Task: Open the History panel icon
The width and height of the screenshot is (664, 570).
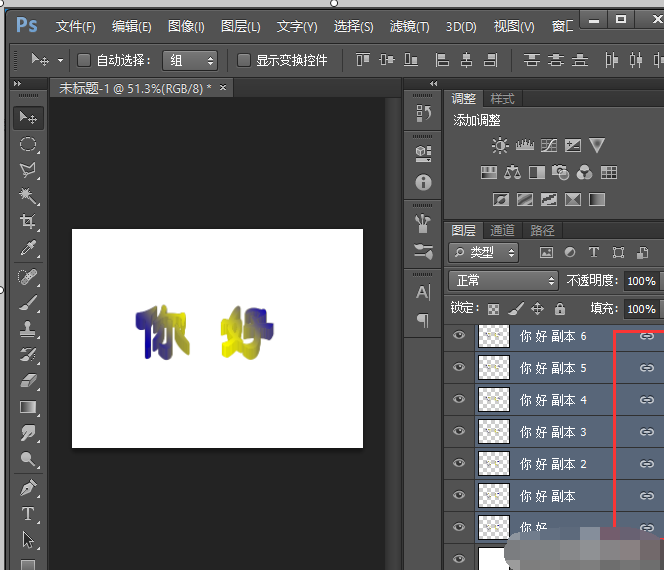Action: (x=423, y=114)
